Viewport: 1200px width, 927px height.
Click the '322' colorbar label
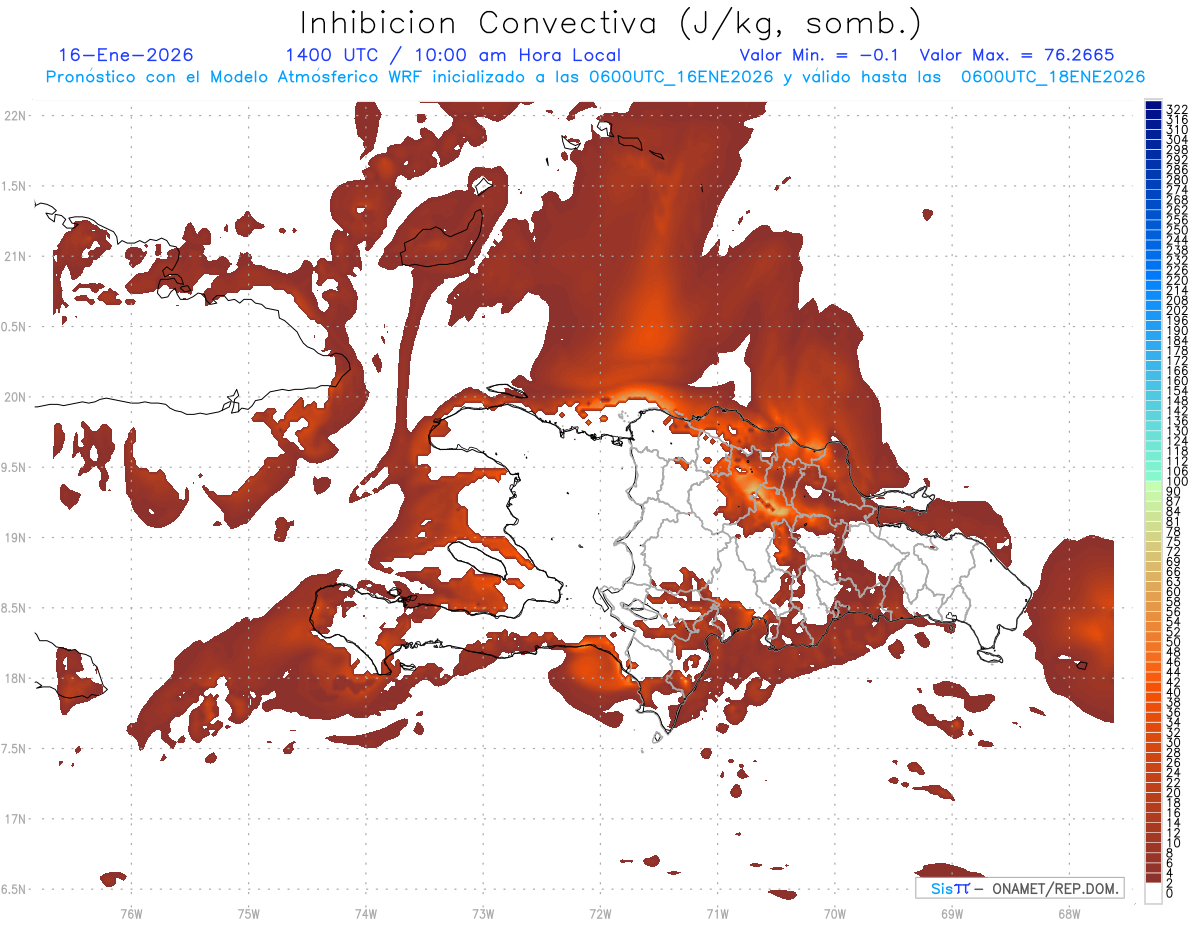pyautogui.click(x=1177, y=109)
